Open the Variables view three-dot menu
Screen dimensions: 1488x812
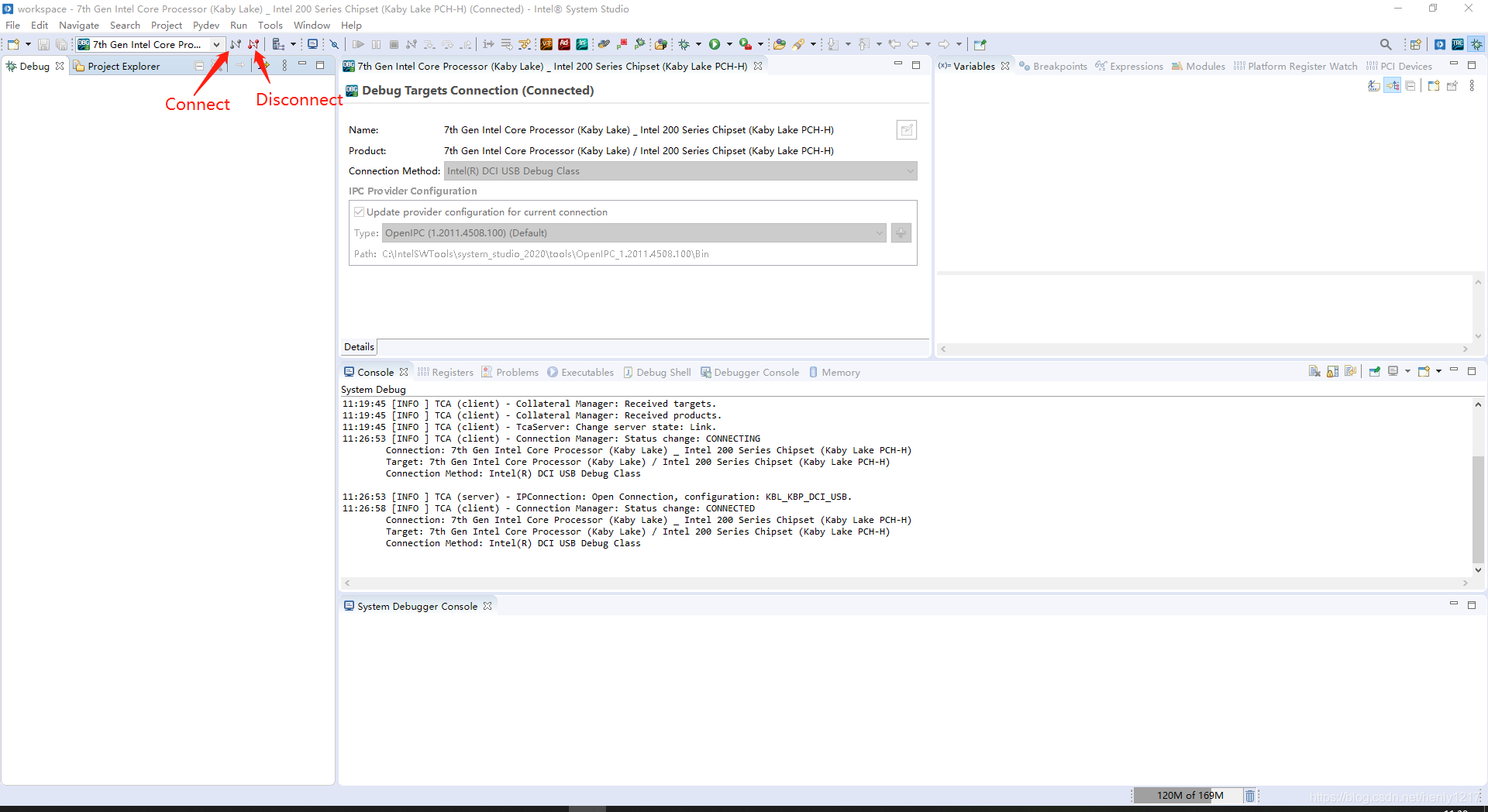(x=1472, y=86)
